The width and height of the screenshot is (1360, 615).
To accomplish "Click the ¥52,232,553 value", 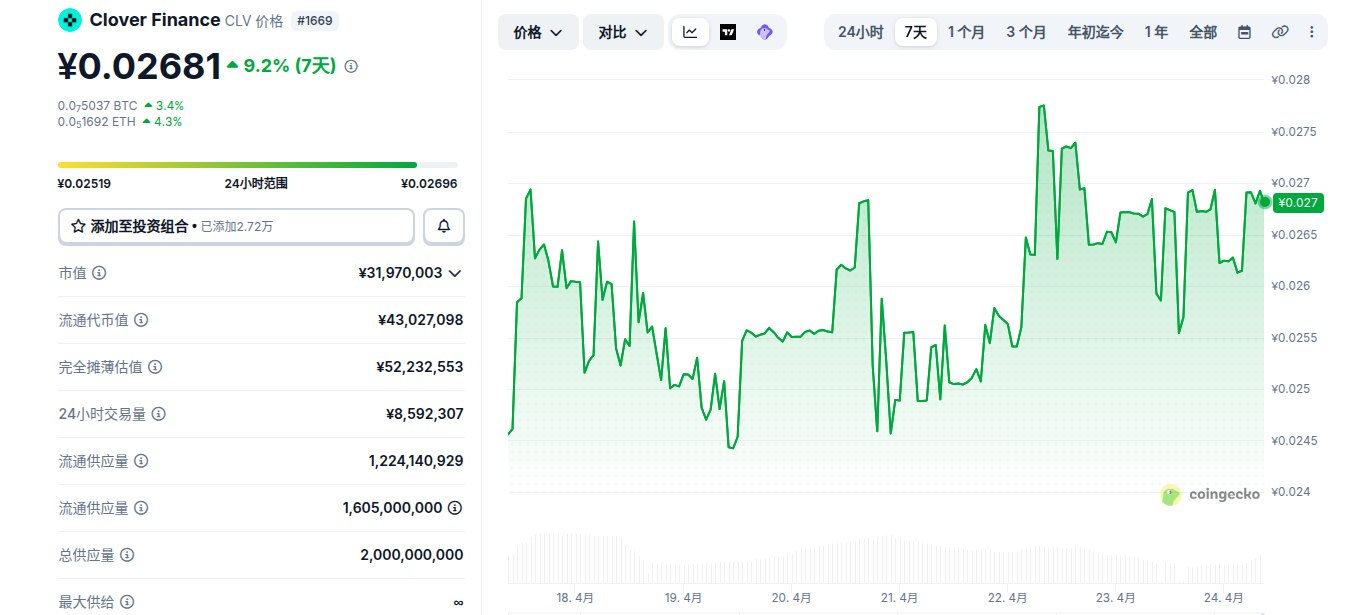I will pyautogui.click(x=421, y=367).
